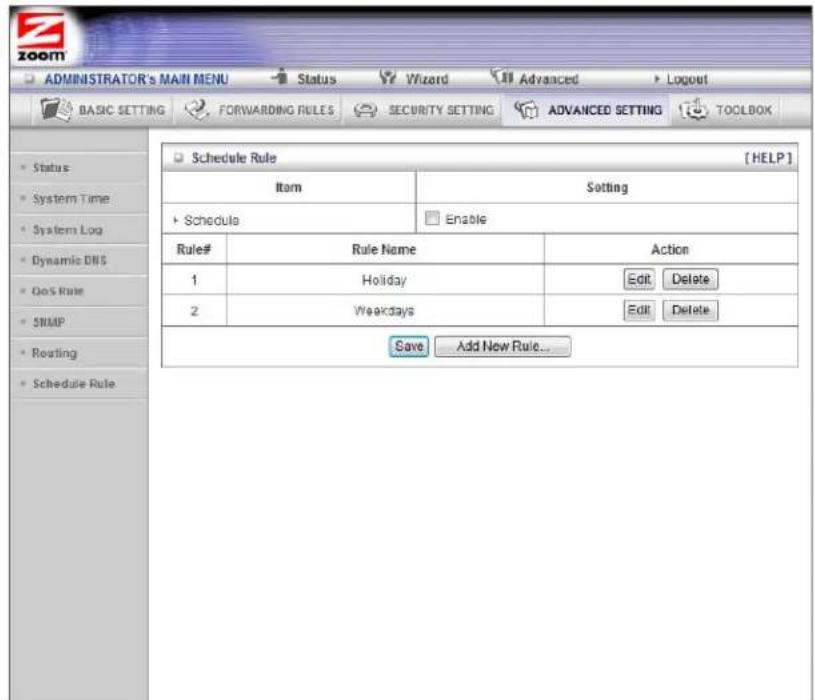Viewport: 815px width, 700px height.
Task: Click the Toolbox icon
Action: pyautogui.click(x=693, y=109)
